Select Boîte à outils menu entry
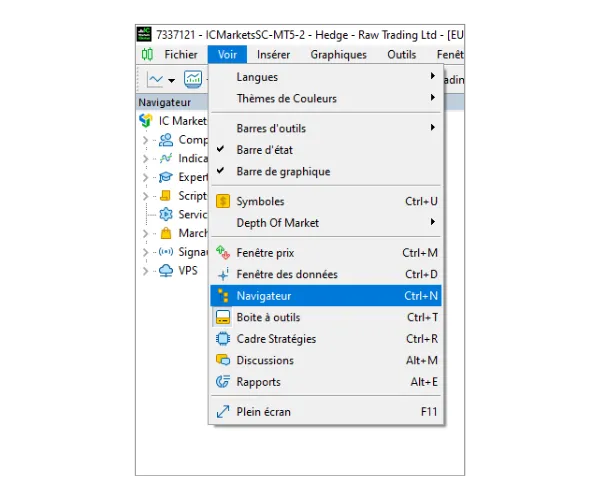 [326, 317]
